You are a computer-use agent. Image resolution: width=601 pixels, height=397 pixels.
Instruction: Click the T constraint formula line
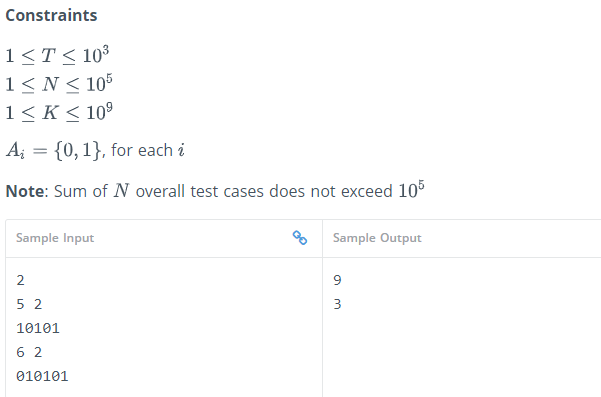point(57,55)
